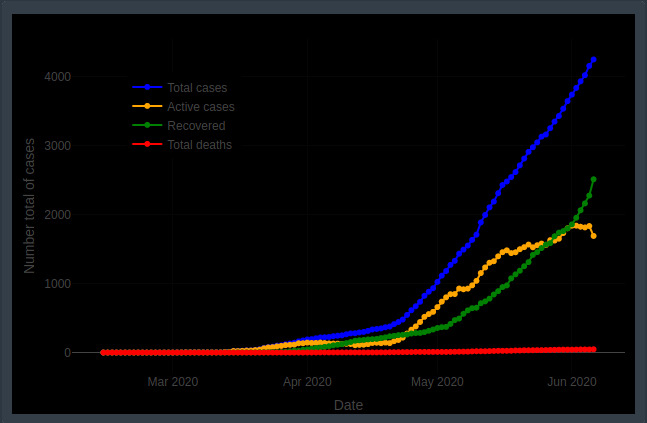Toggle Recovered trace in the legend

tap(196, 126)
